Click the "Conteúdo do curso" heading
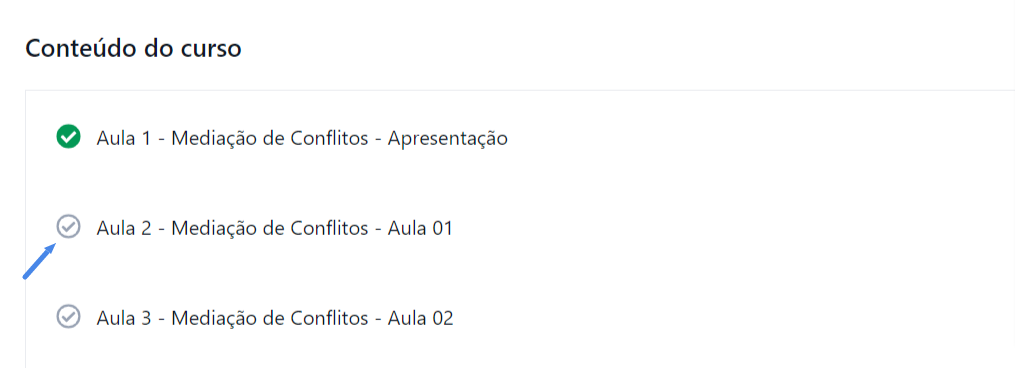This screenshot has width=1015, height=368. pyautogui.click(x=133, y=49)
